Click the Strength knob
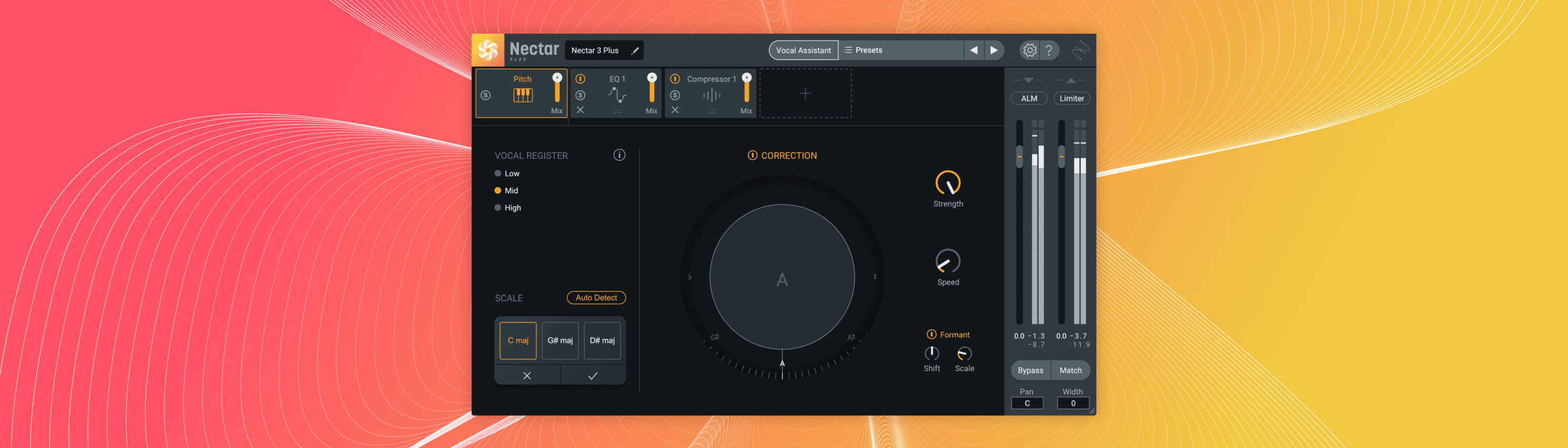Screen dimensions: 1568x448 pyautogui.click(x=948, y=182)
